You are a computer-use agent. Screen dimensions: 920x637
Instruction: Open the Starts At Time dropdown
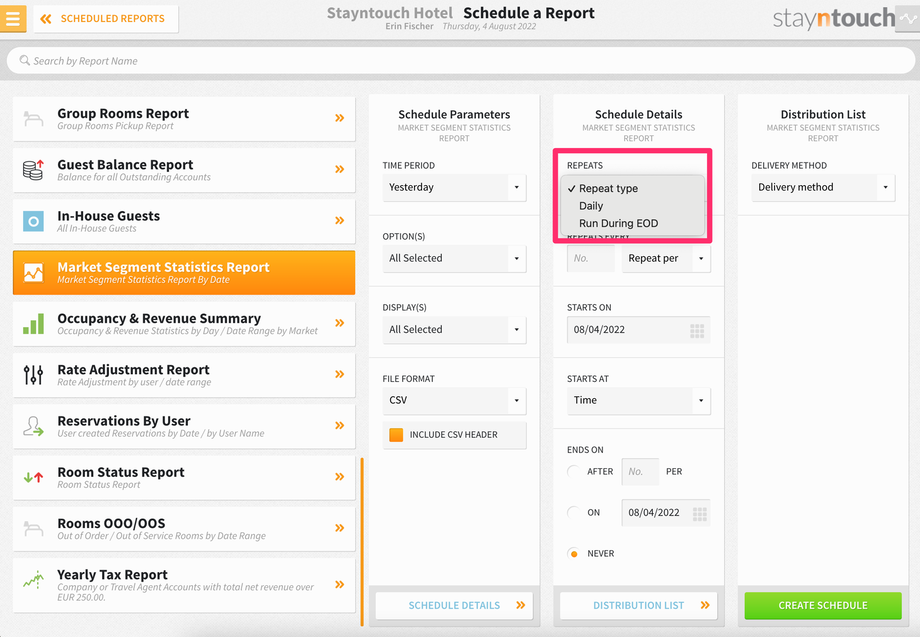[638, 401]
